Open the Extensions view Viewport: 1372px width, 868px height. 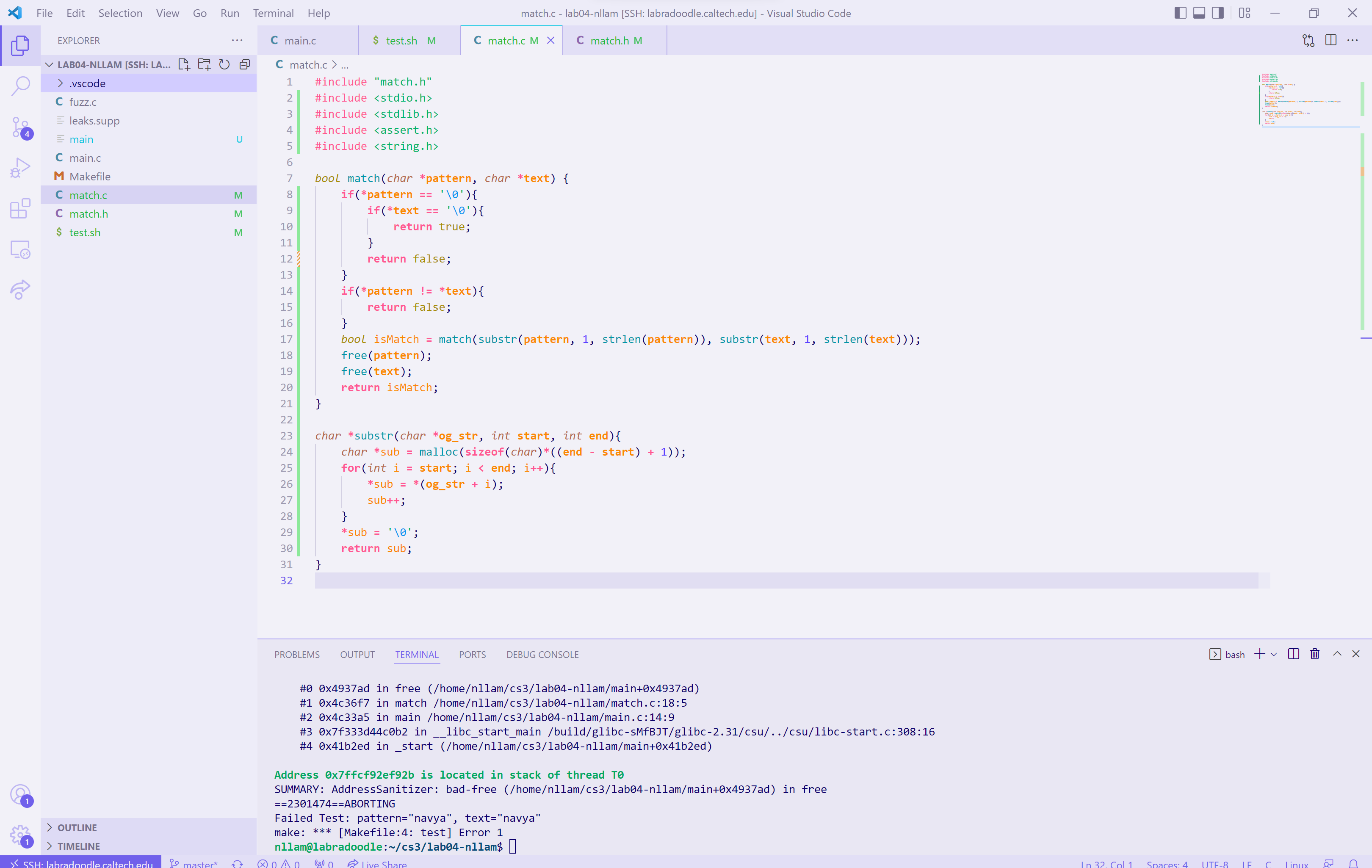pyautogui.click(x=20, y=208)
